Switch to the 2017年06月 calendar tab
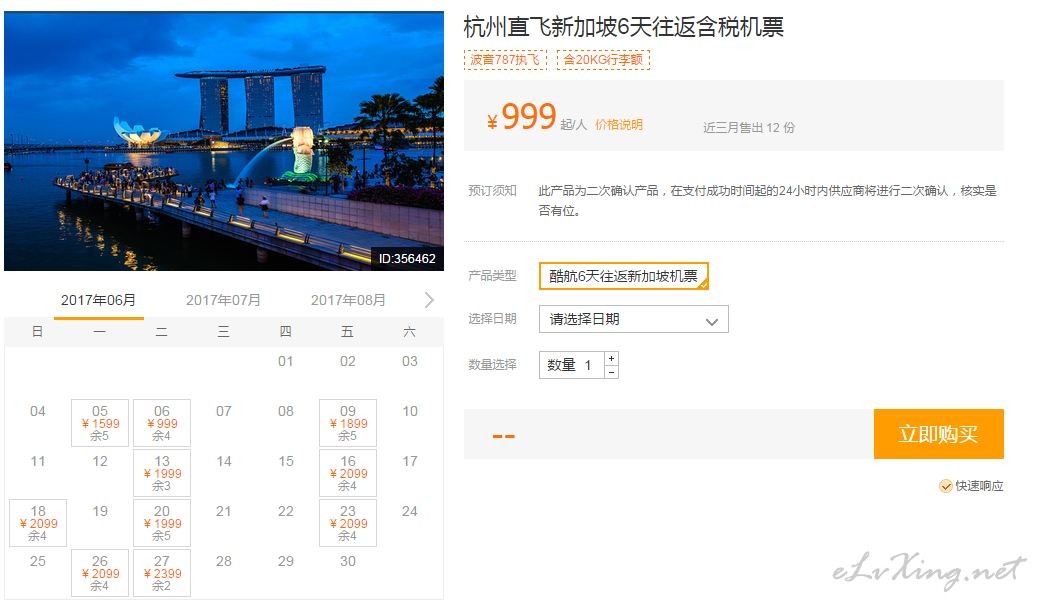Screen dimensions: 1037x604 point(99,300)
